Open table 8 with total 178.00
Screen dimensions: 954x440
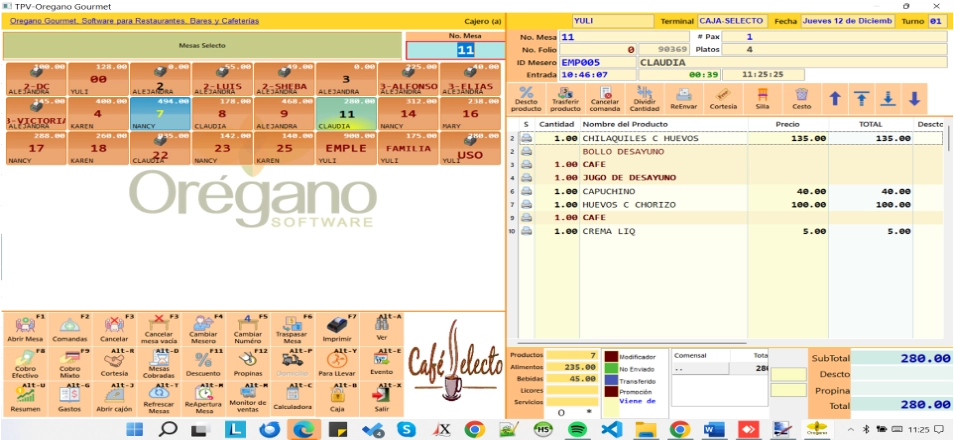coord(222,114)
